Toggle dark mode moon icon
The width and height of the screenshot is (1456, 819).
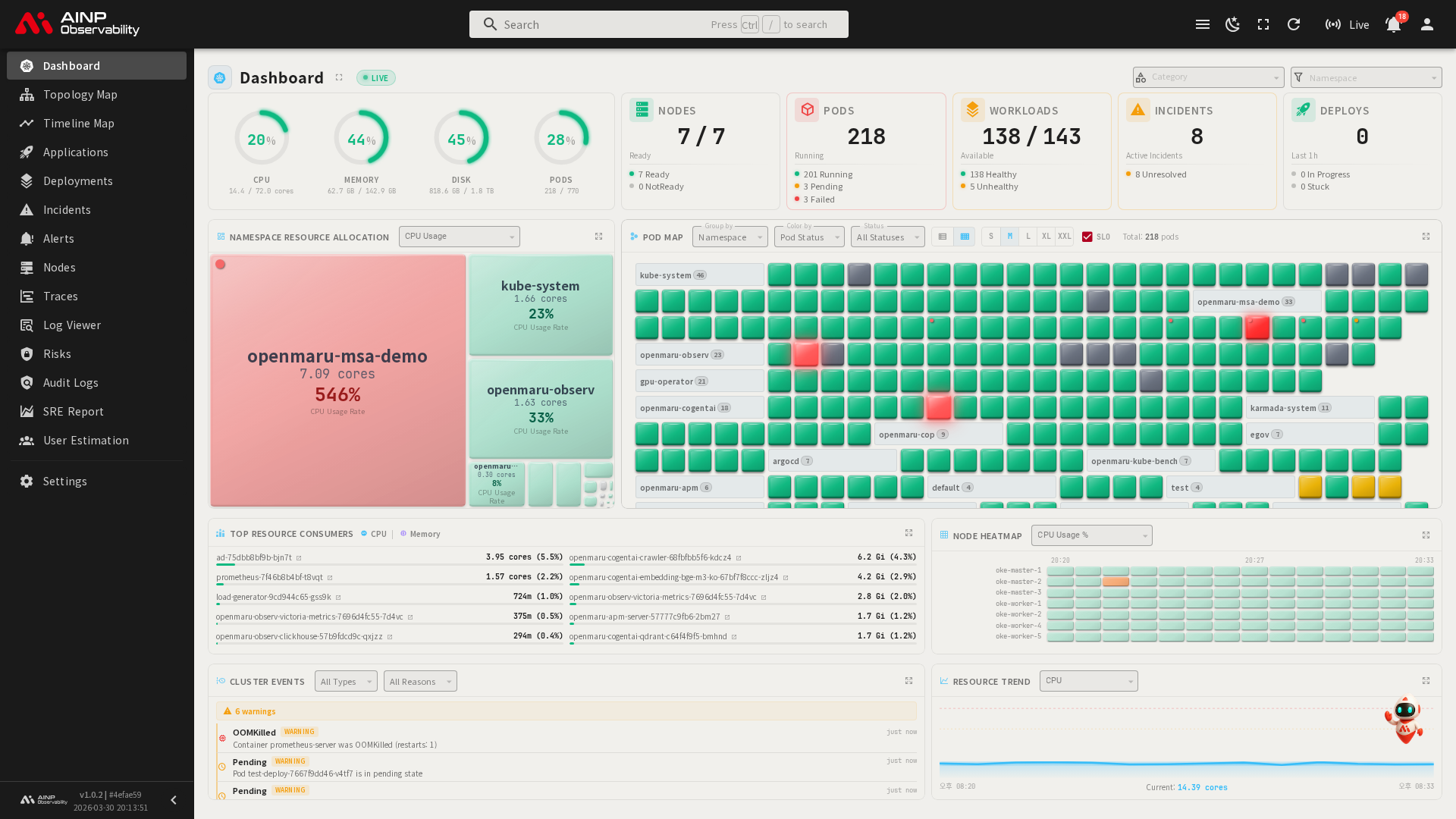1232,24
